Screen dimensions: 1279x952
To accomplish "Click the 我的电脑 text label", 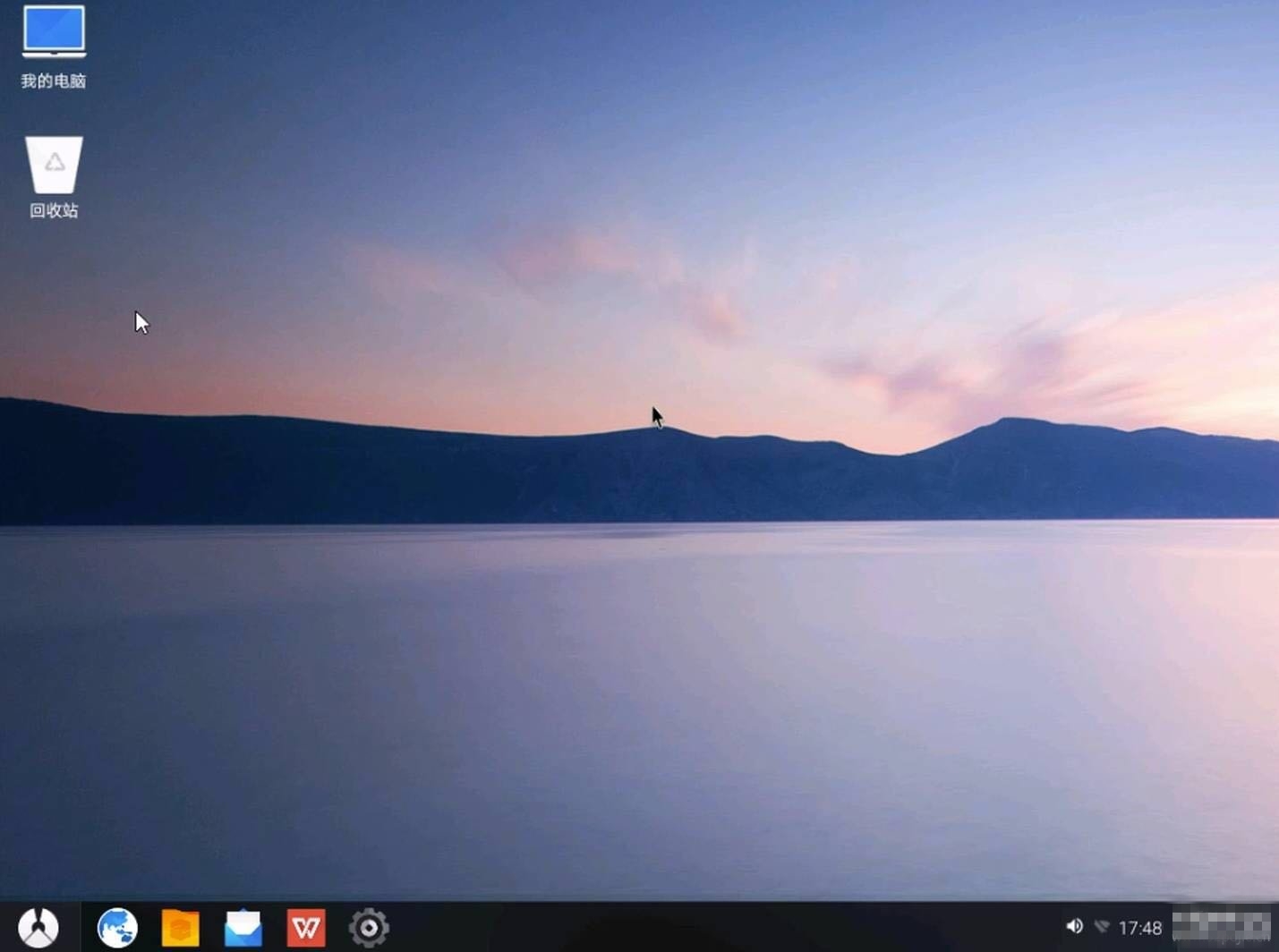I will pos(54,81).
